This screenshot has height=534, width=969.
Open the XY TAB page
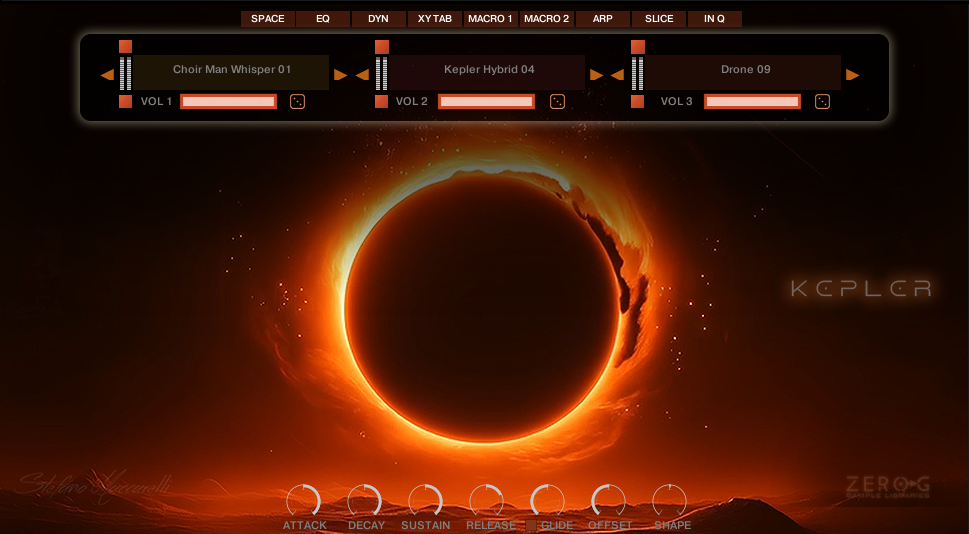435,19
